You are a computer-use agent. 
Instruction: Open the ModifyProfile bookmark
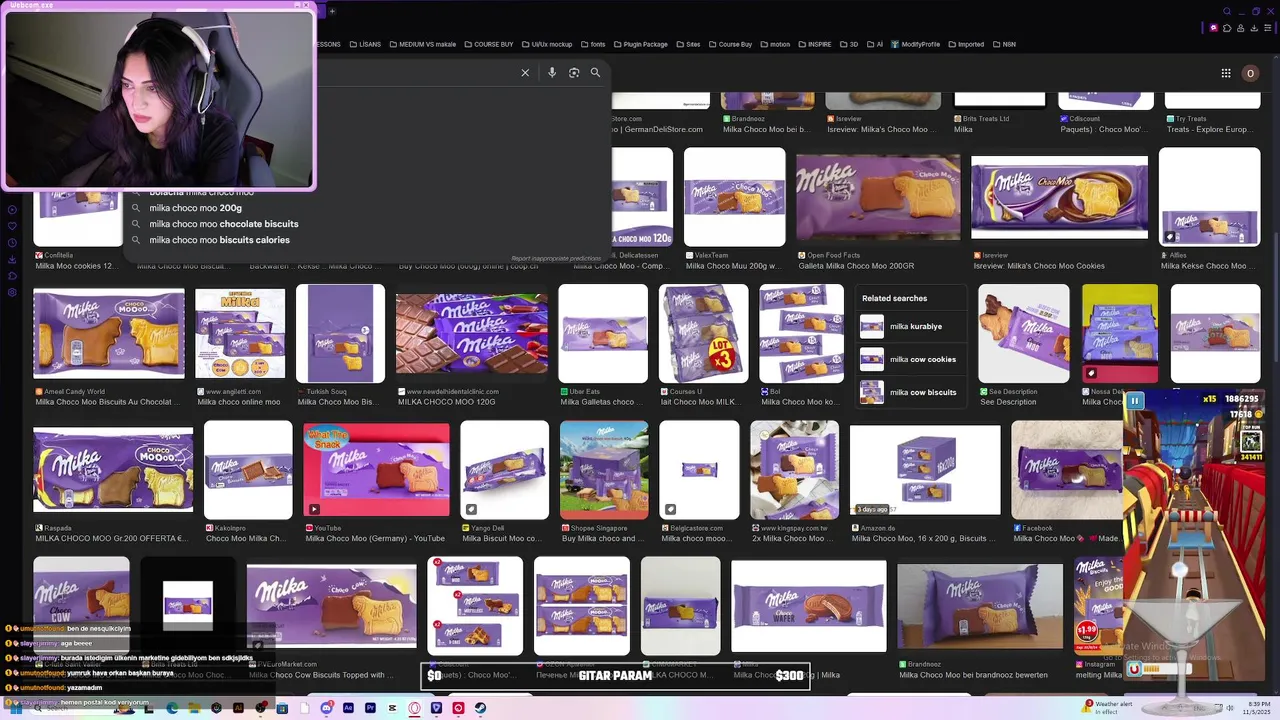[915, 44]
